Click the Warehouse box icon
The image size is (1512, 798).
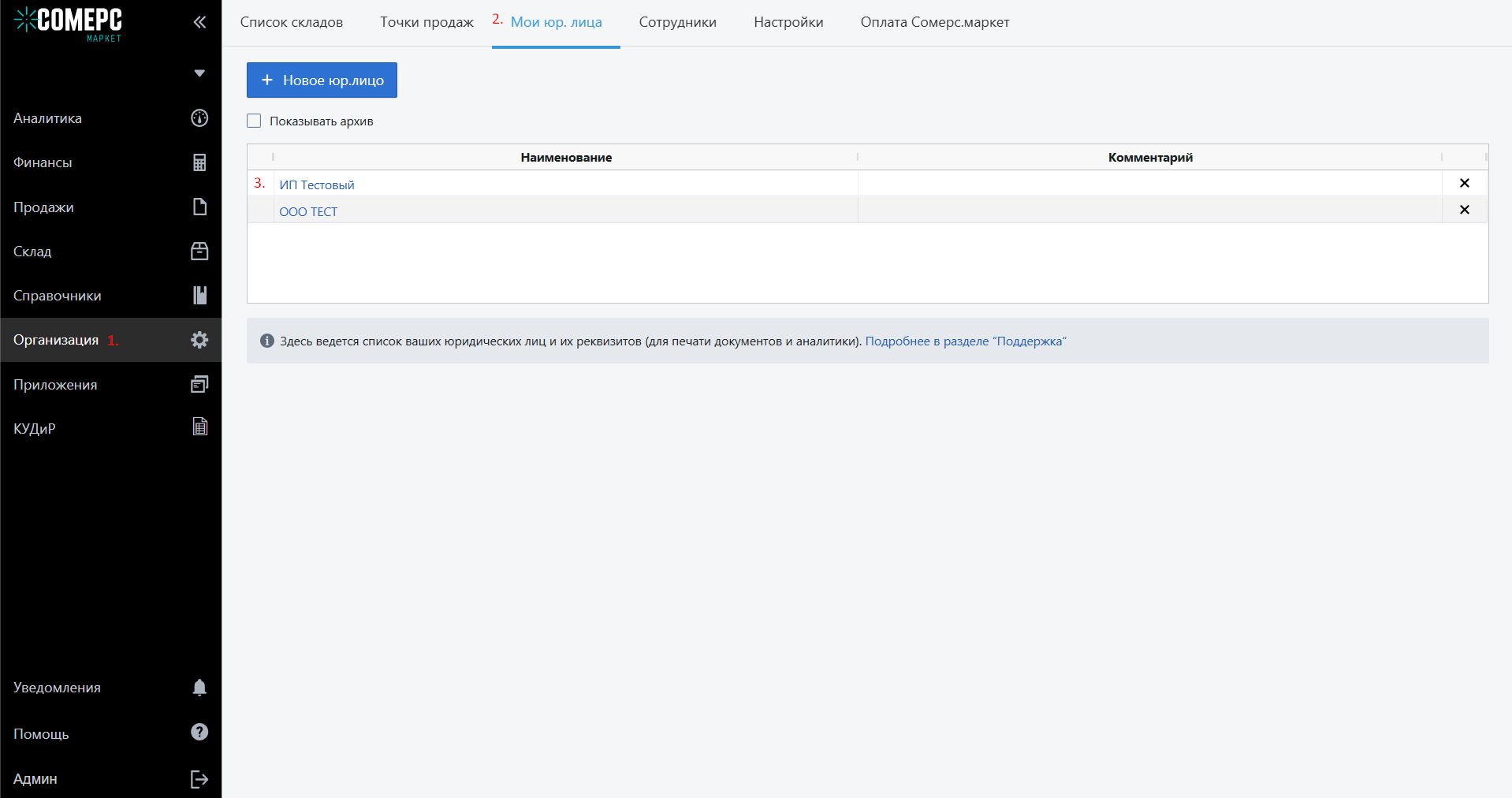point(199,251)
